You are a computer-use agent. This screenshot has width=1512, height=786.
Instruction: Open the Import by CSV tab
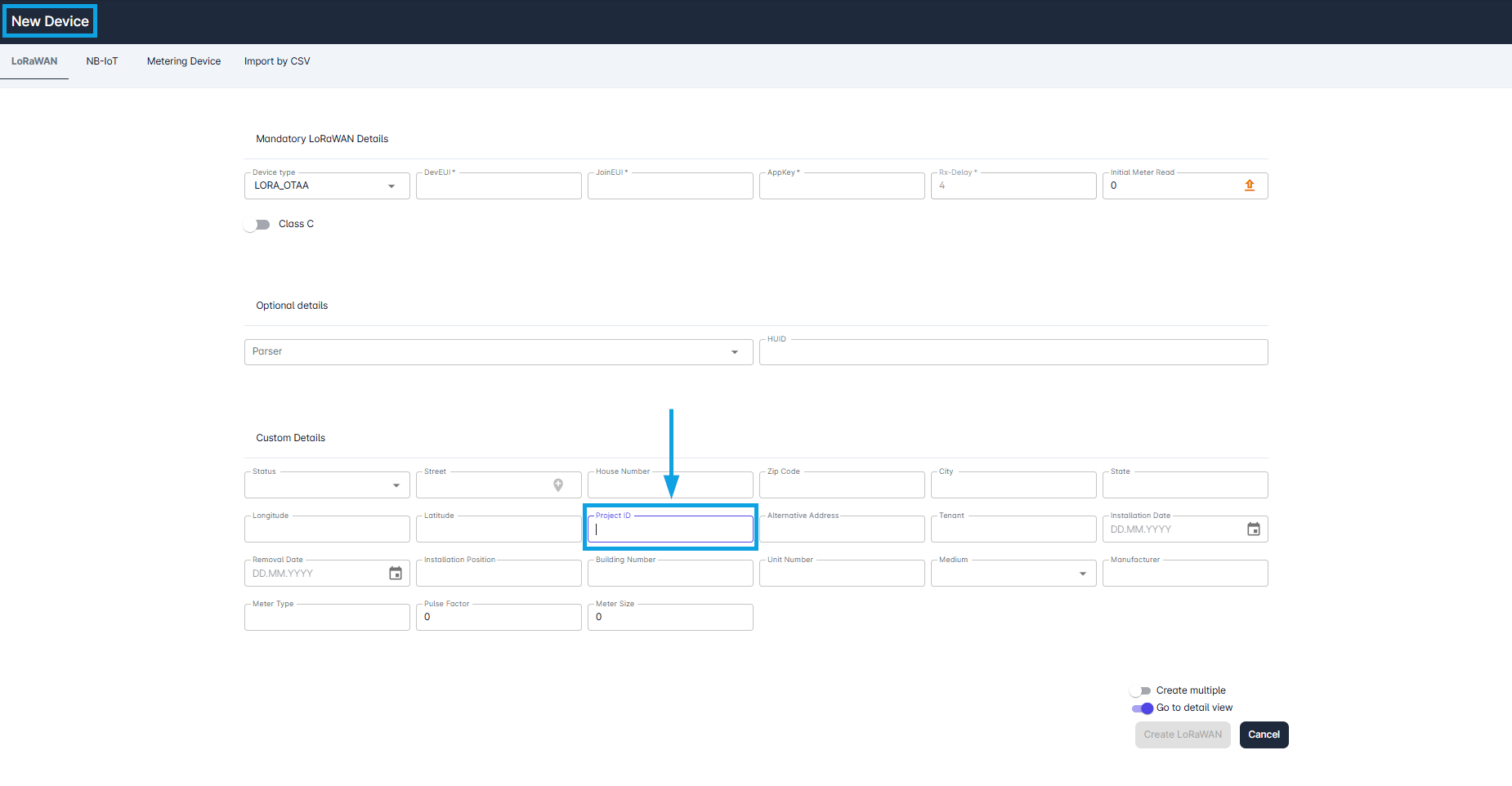tap(276, 60)
